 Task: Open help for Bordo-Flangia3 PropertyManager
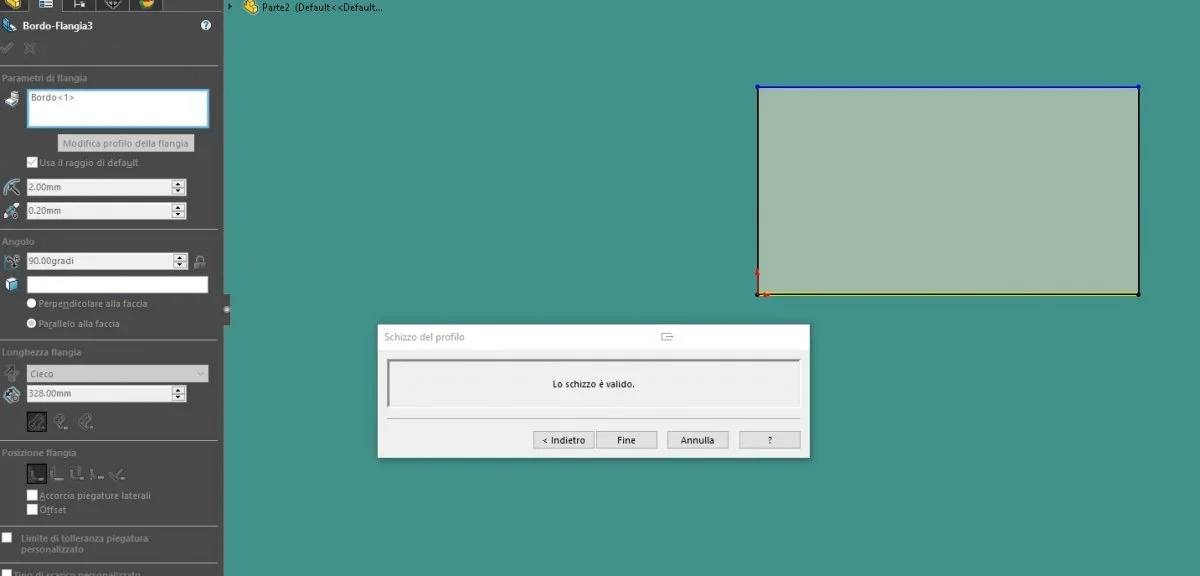[206, 26]
